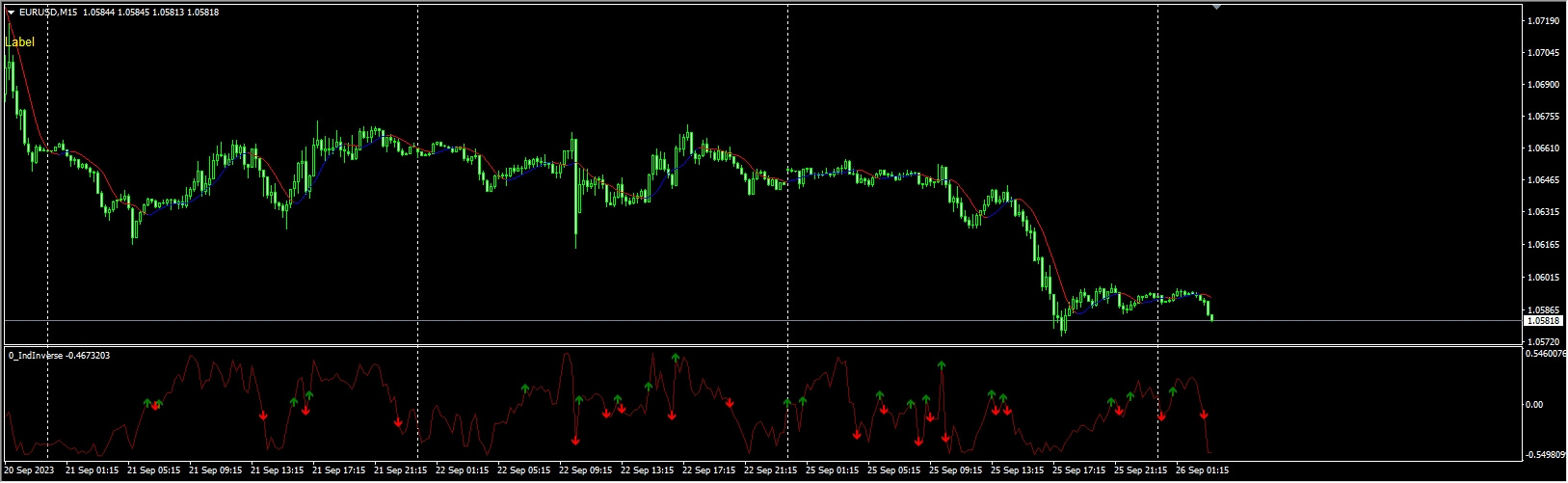The image size is (1568, 483).
Task: Select red down arrow near 21 Sep 21:15 separator
Action: (398, 422)
